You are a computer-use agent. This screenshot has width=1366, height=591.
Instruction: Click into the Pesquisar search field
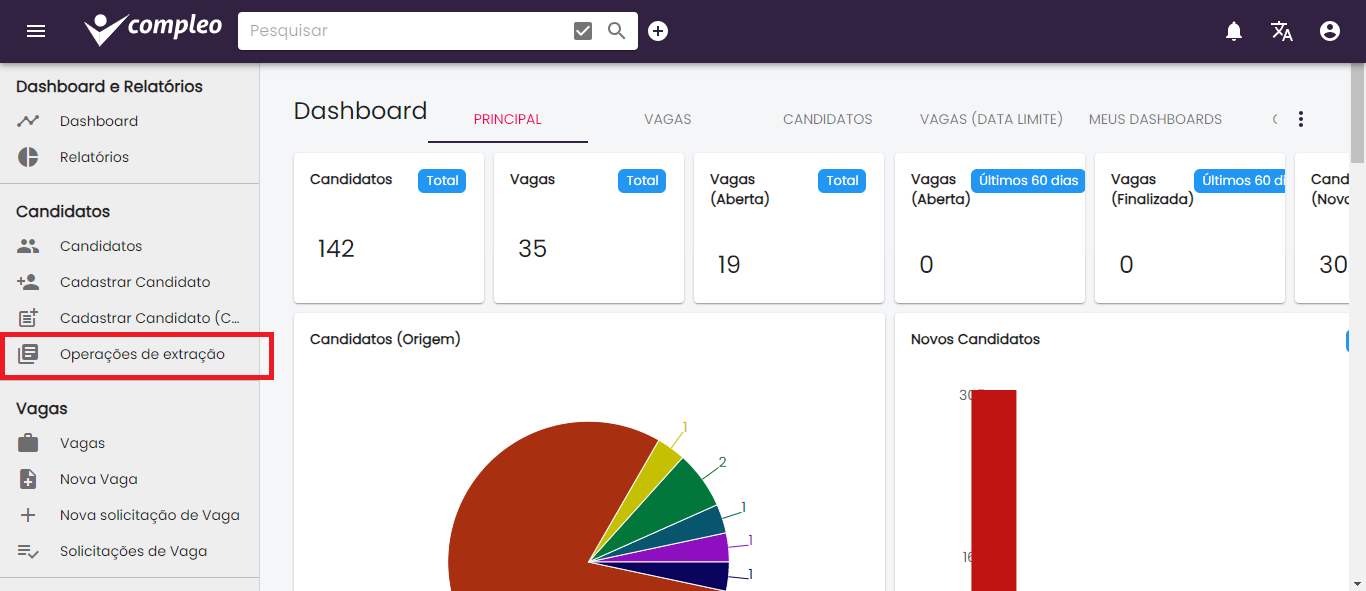coord(400,31)
